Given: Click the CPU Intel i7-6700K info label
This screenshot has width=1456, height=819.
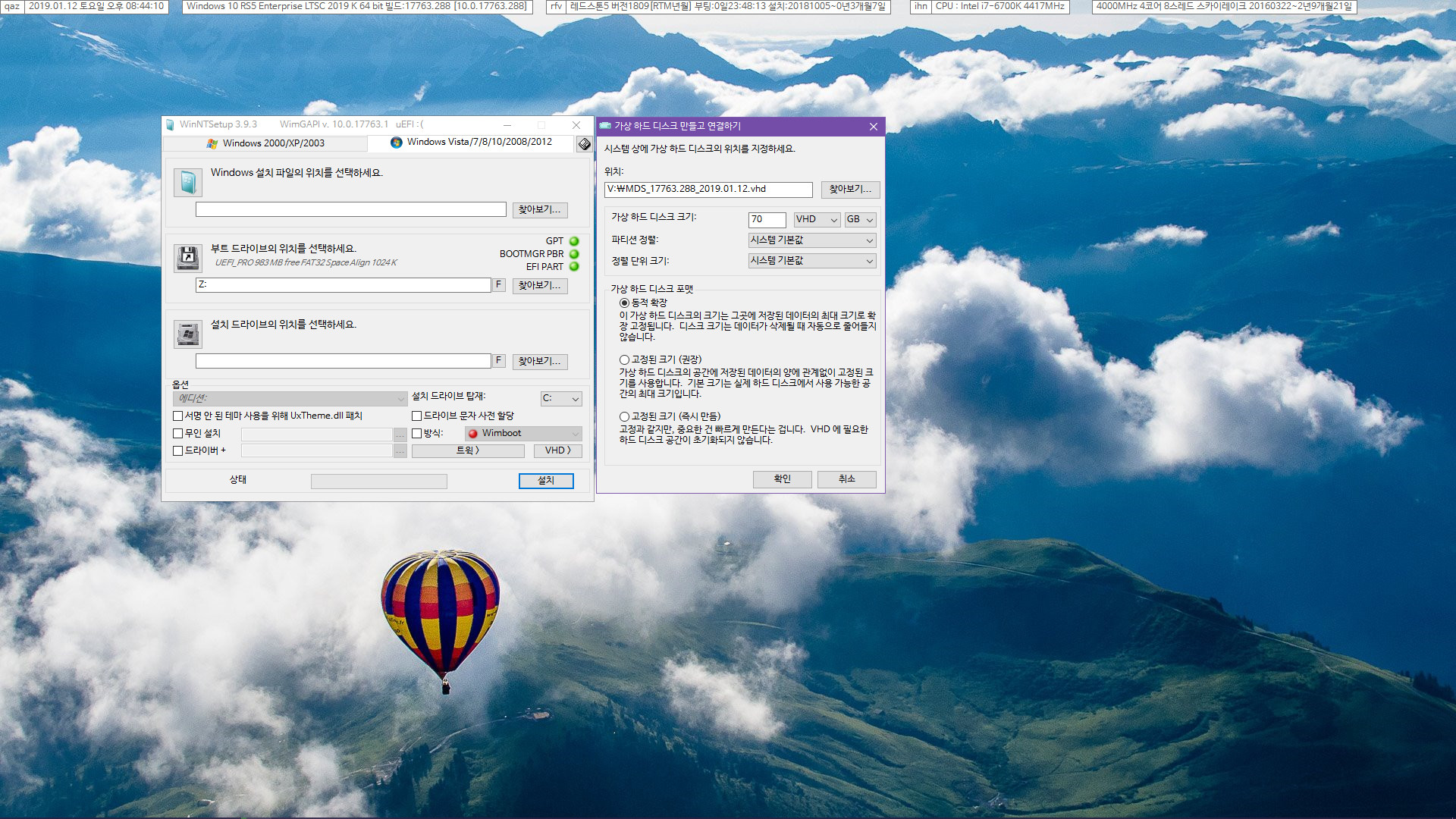Looking at the screenshot, I should coord(1000,6).
